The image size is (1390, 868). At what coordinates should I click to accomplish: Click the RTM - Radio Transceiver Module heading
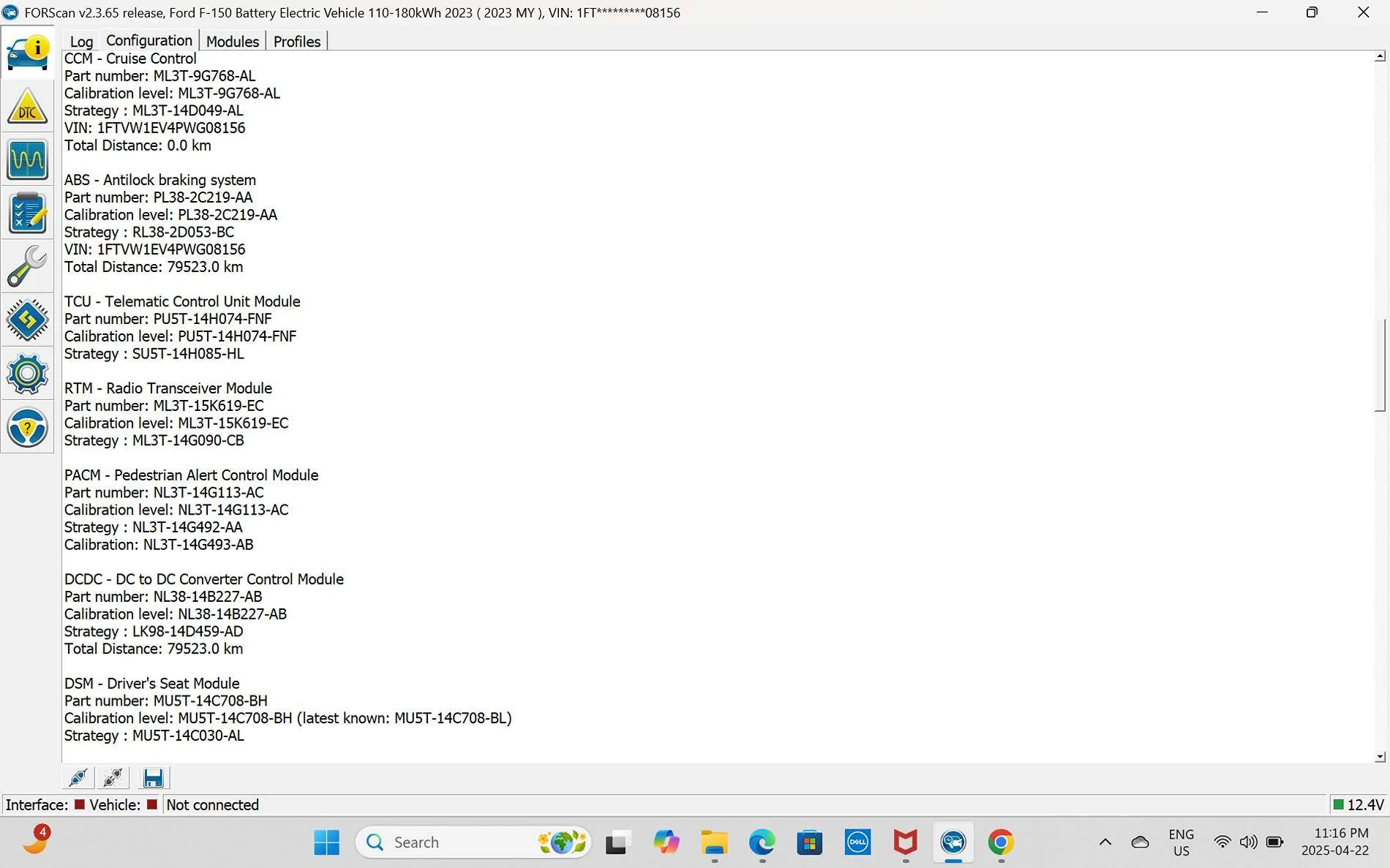point(168,388)
